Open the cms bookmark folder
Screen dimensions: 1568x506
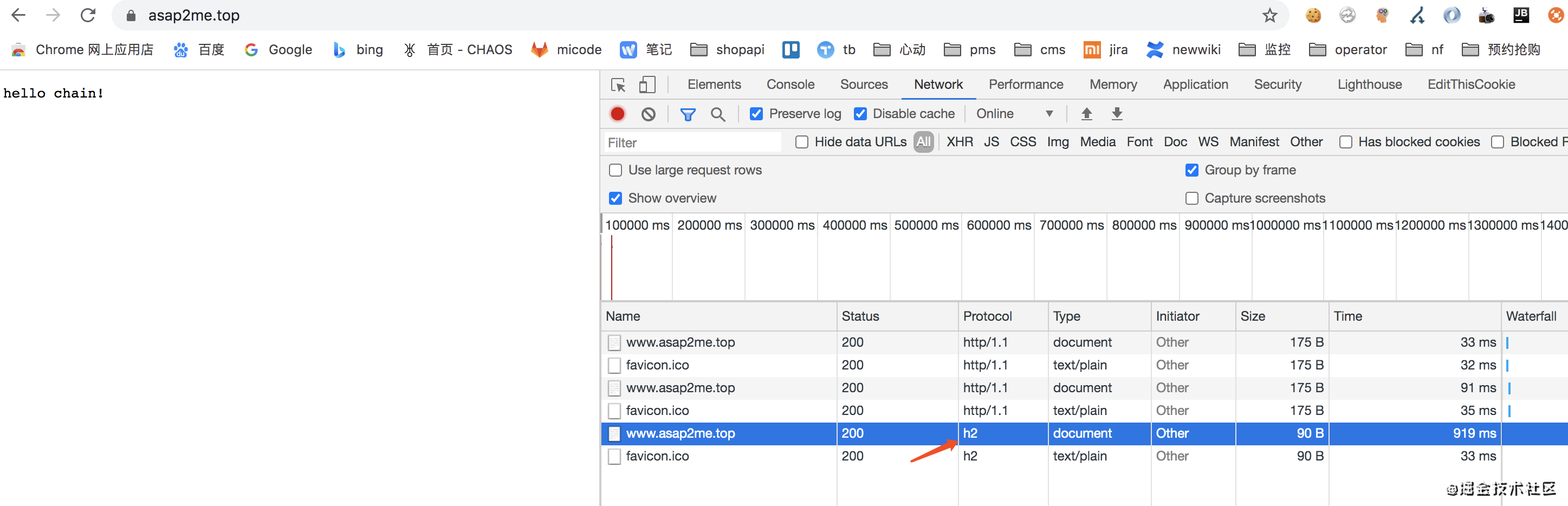[1040, 50]
